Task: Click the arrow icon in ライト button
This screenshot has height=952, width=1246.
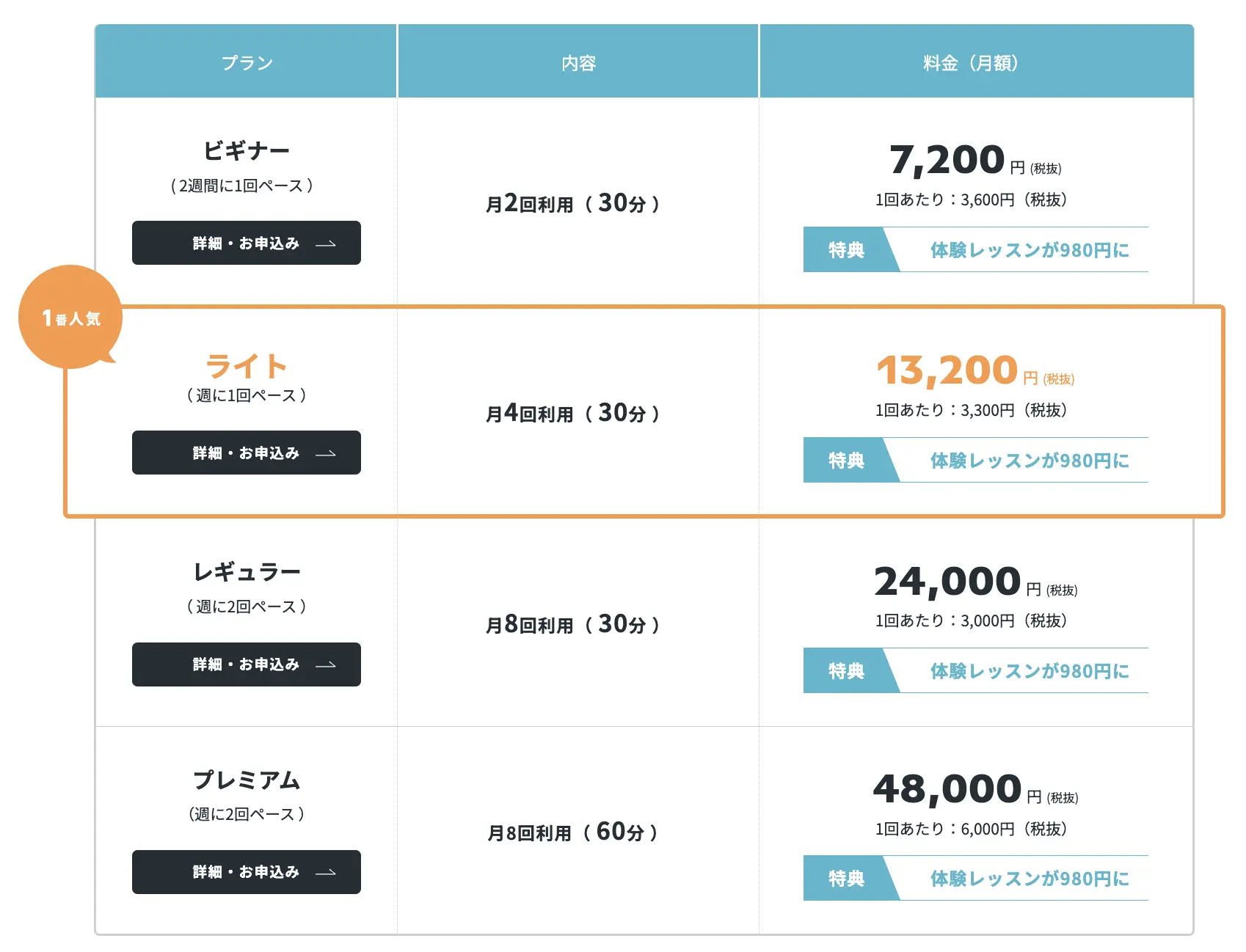Action: tap(326, 453)
